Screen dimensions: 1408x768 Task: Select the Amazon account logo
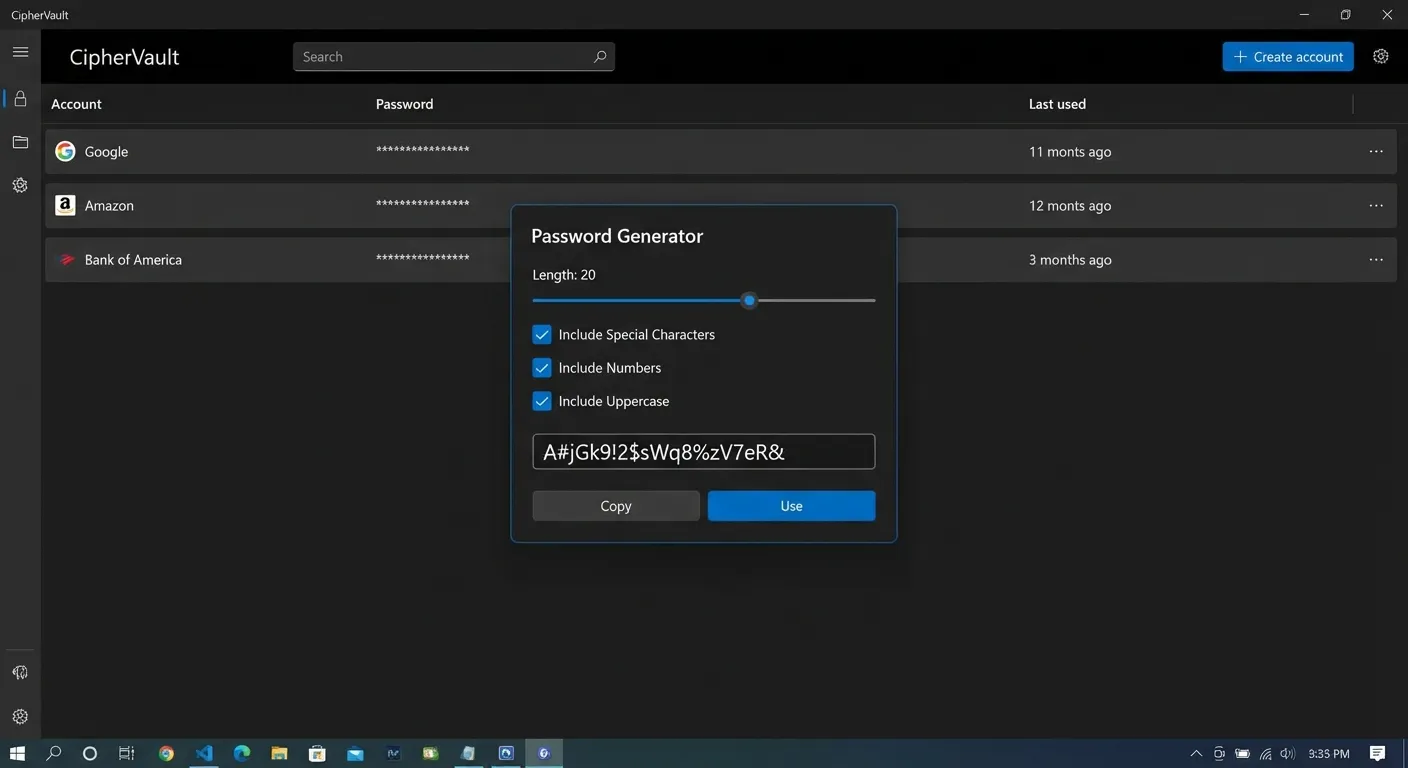[64, 204]
